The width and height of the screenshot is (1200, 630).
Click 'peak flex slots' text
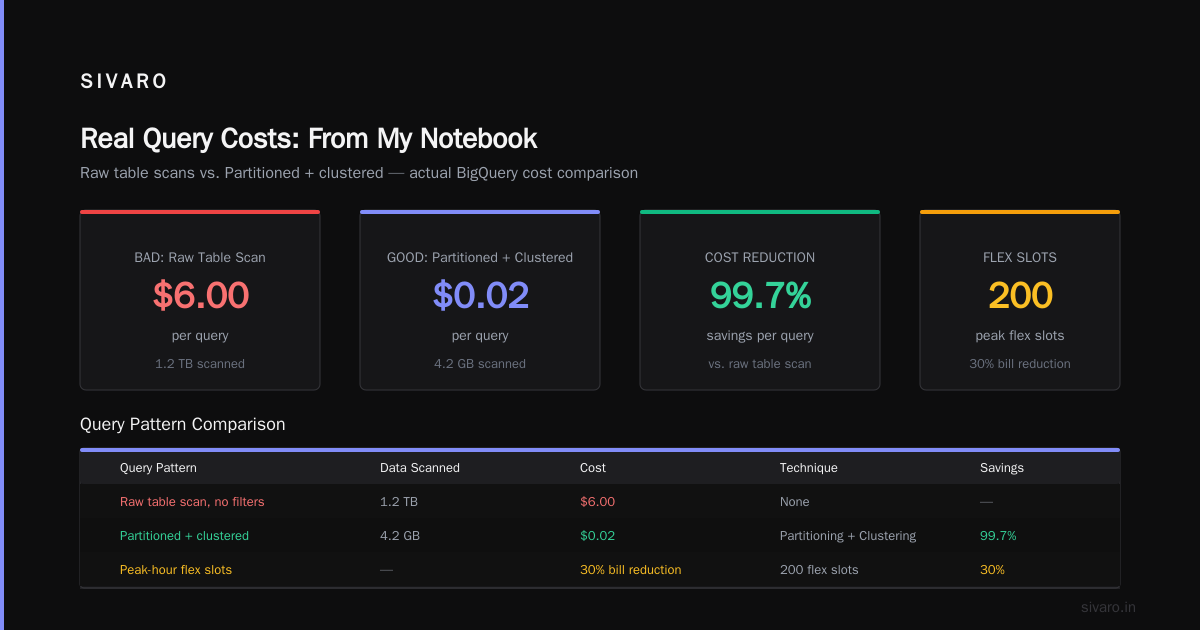[x=1020, y=336]
